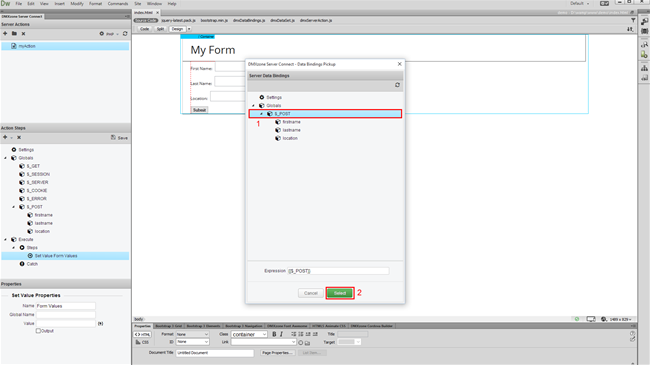Image resolution: width=650 pixels, height=365 pixels.
Task: Browse for link file folder icon
Action: click(x=307, y=343)
